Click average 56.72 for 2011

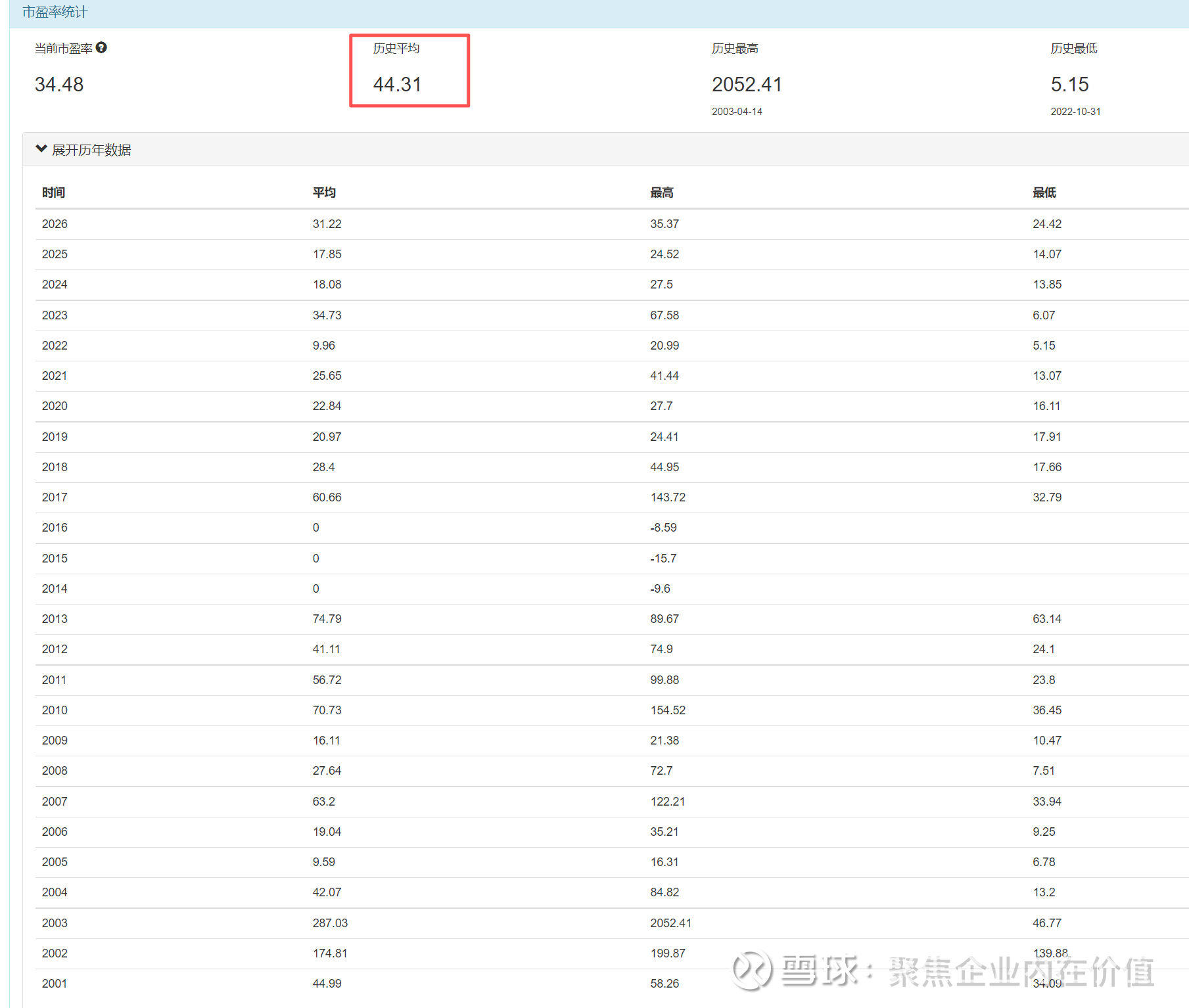coord(327,680)
